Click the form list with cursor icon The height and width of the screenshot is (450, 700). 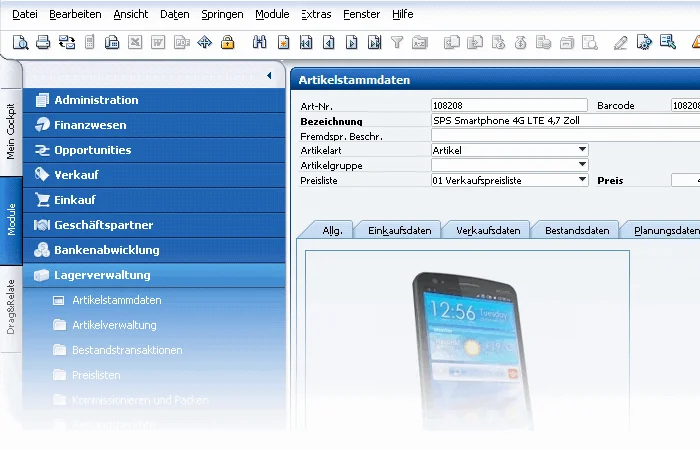[x=668, y=42]
